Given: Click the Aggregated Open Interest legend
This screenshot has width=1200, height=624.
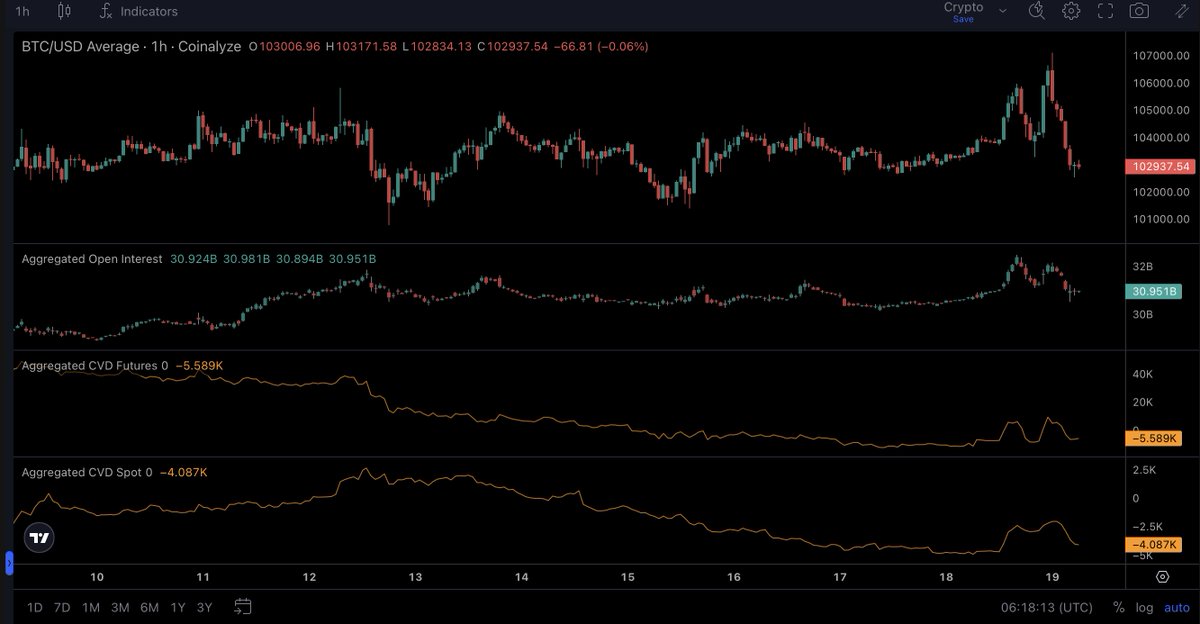Looking at the screenshot, I should tap(92, 259).
